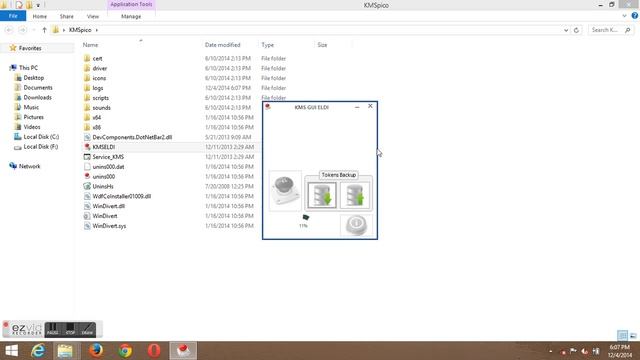This screenshot has width=640, height=360.
Task: Select the KMSELDI file
Action: (x=104, y=147)
